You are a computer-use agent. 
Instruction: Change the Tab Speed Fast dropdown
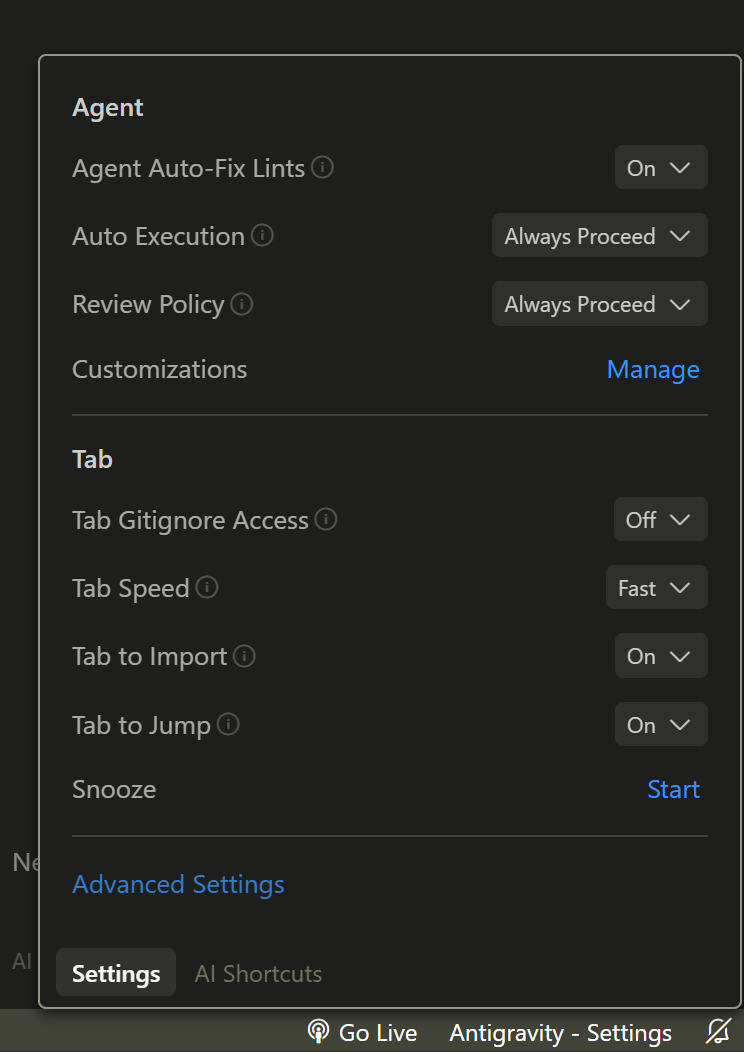(x=656, y=588)
